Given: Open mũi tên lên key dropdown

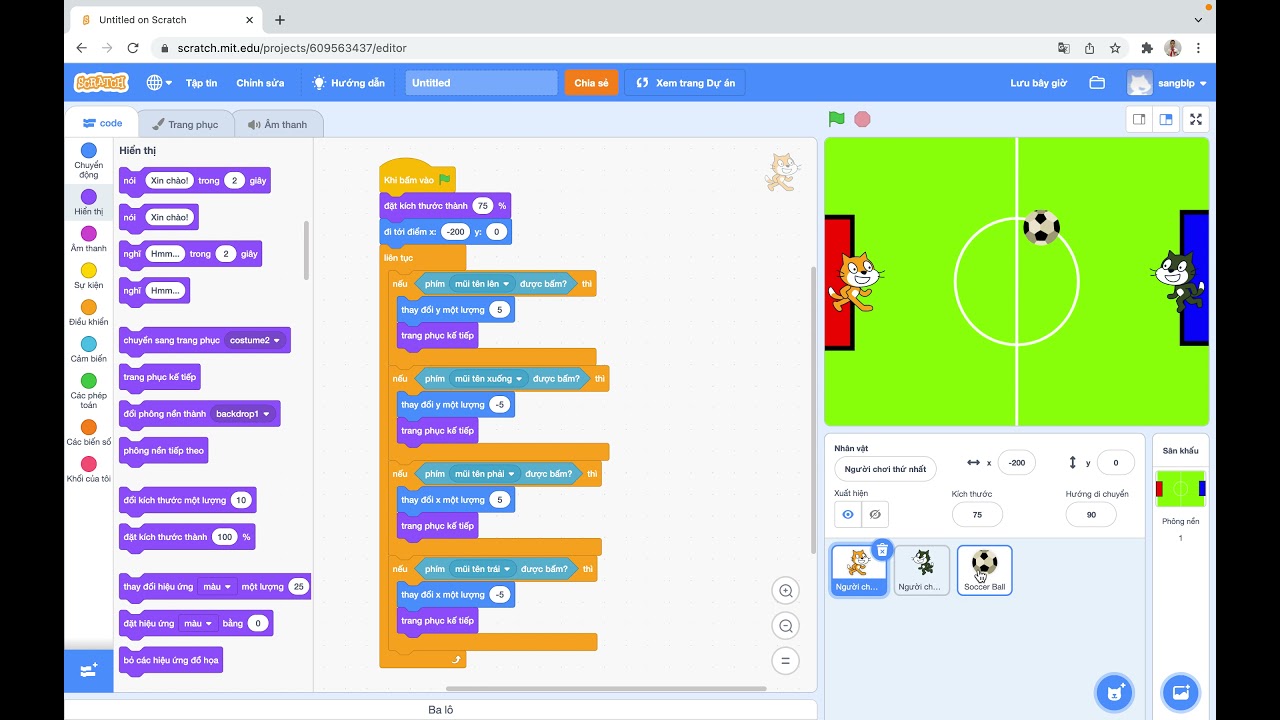Looking at the screenshot, I should tap(483, 284).
